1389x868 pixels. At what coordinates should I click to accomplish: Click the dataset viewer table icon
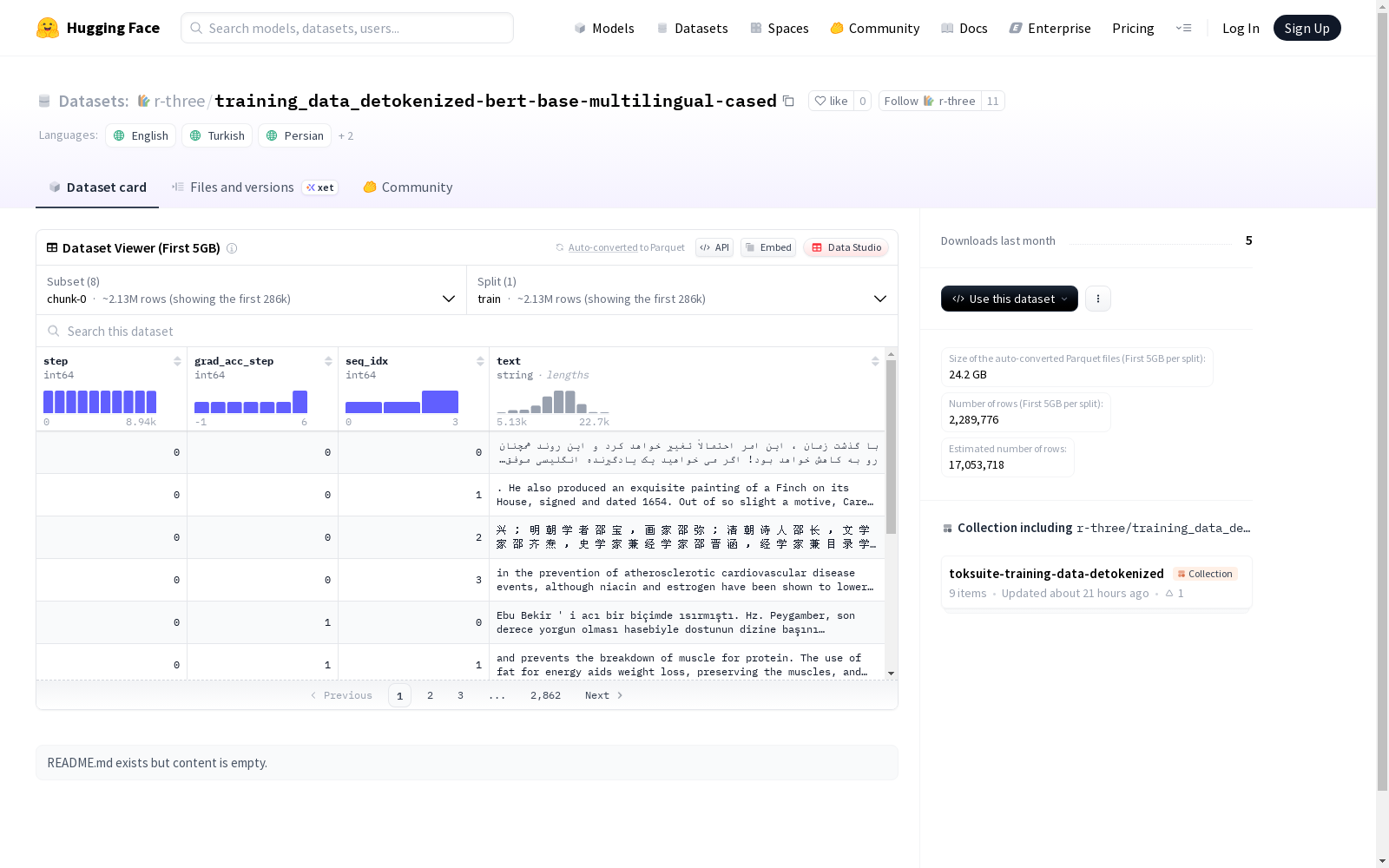pyautogui.click(x=52, y=248)
